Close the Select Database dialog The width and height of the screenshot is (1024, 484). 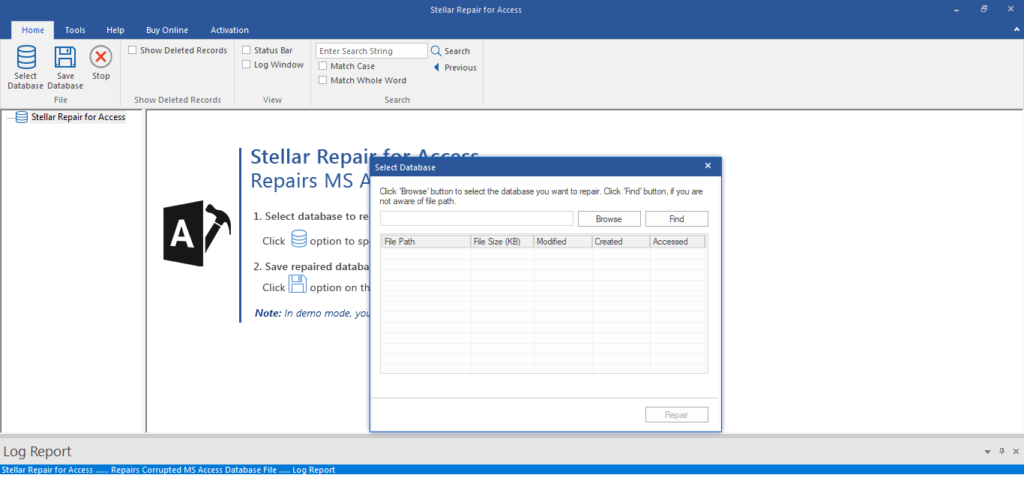[x=708, y=166]
